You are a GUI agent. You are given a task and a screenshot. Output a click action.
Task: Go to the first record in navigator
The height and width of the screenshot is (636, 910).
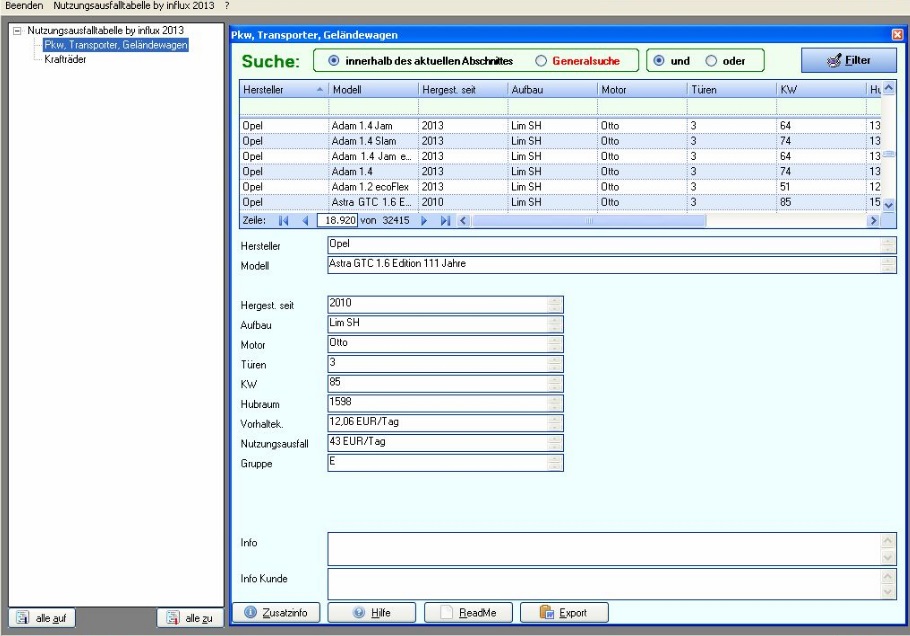[283, 221]
